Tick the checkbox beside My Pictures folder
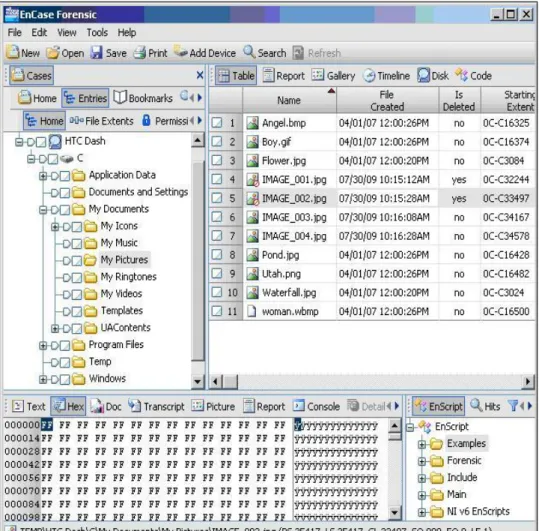Viewport: 539px width, 531px height. [x=77, y=261]
